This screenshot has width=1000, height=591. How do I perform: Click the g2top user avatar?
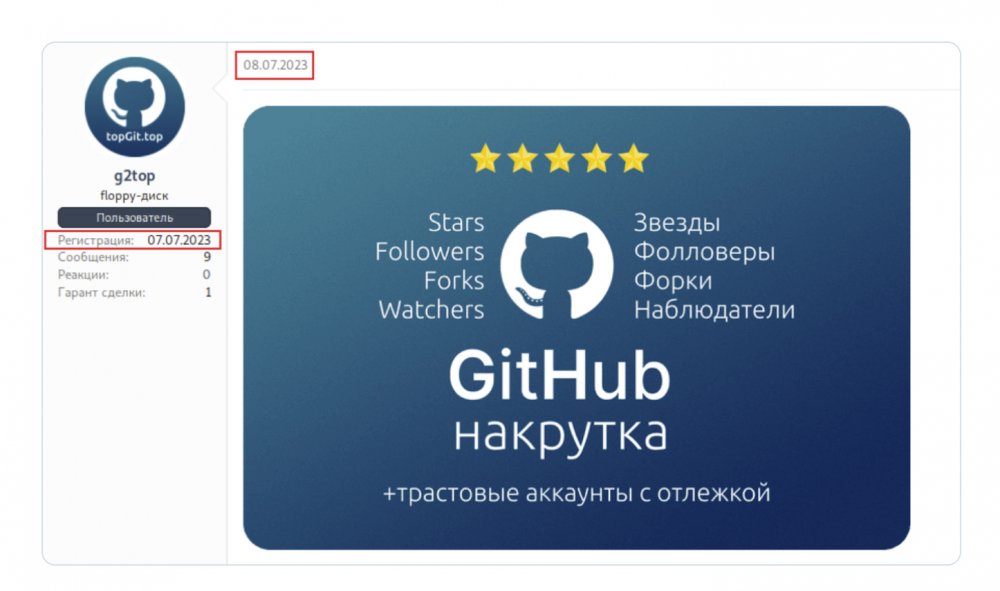[135, 106]
